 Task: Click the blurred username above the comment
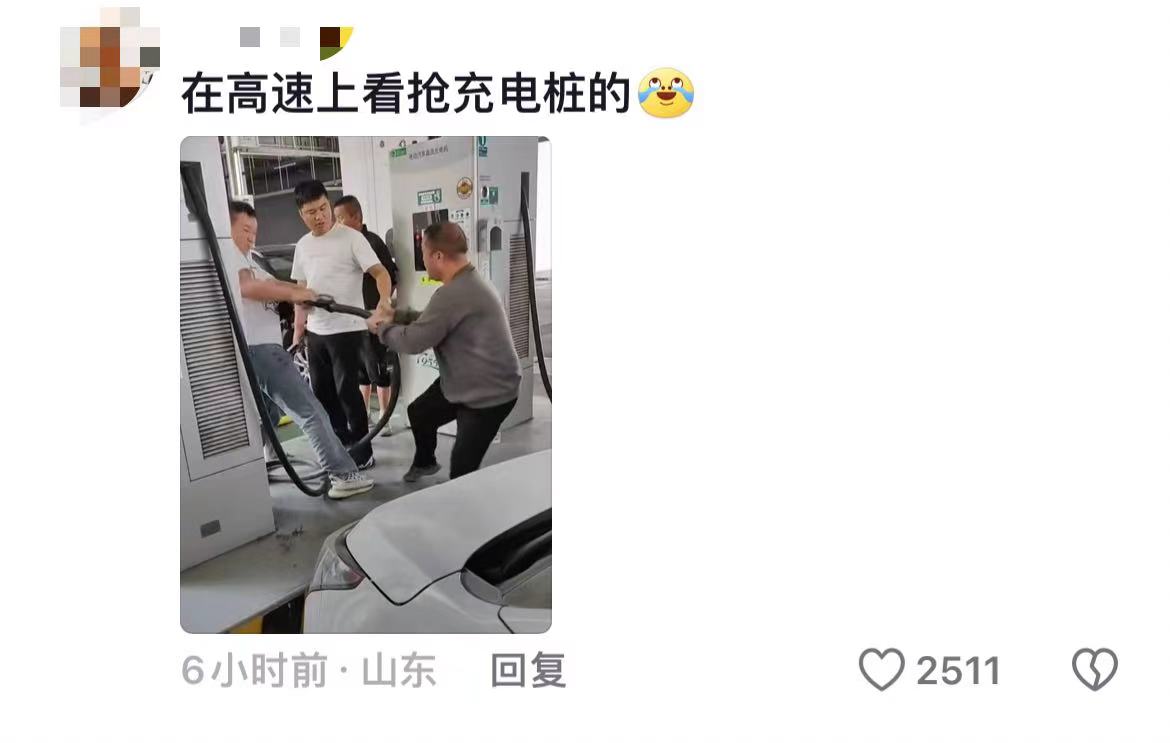point(270,37)
